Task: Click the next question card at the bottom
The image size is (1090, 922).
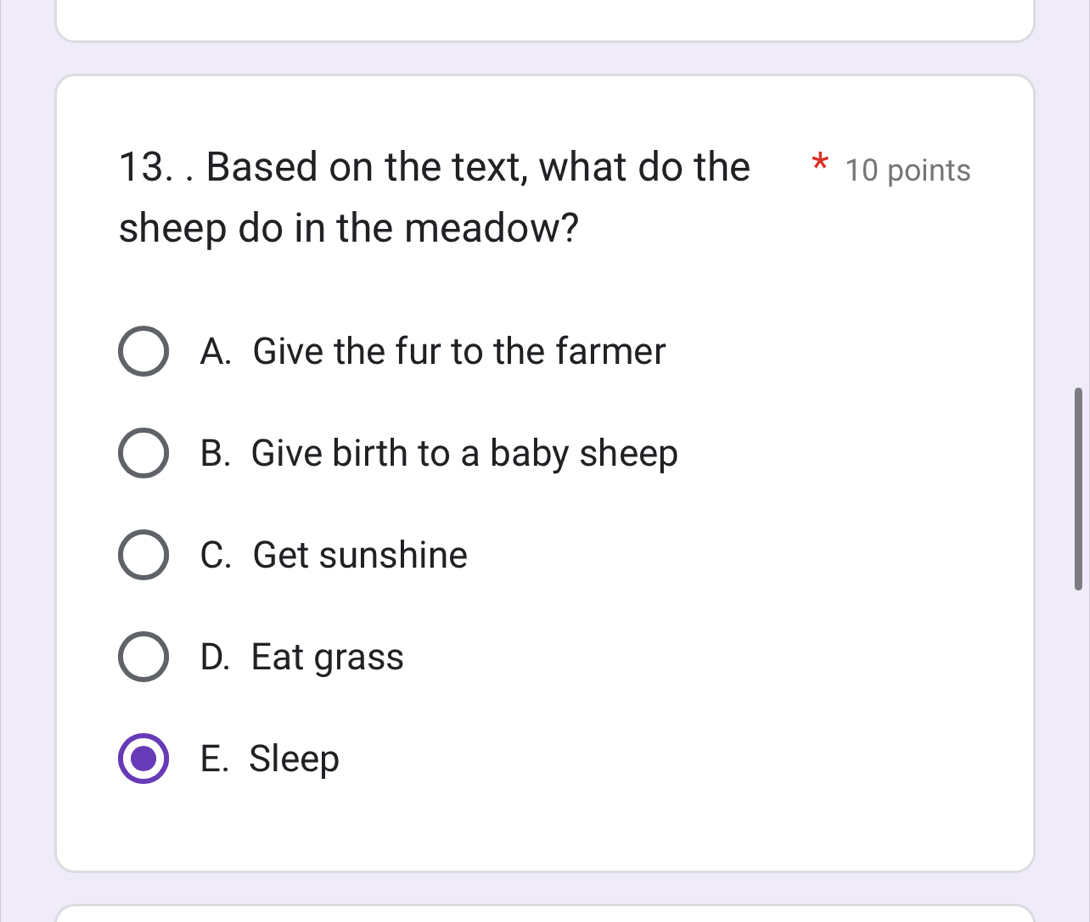Action: click(x=544, y=914)
